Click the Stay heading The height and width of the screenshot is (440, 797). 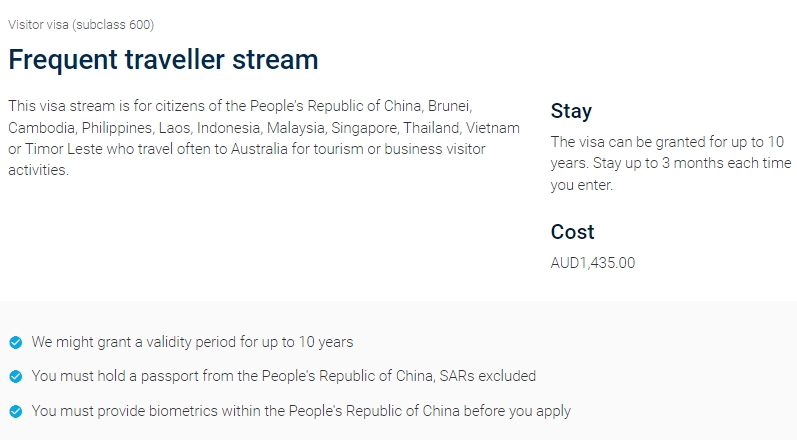[571, 111]
